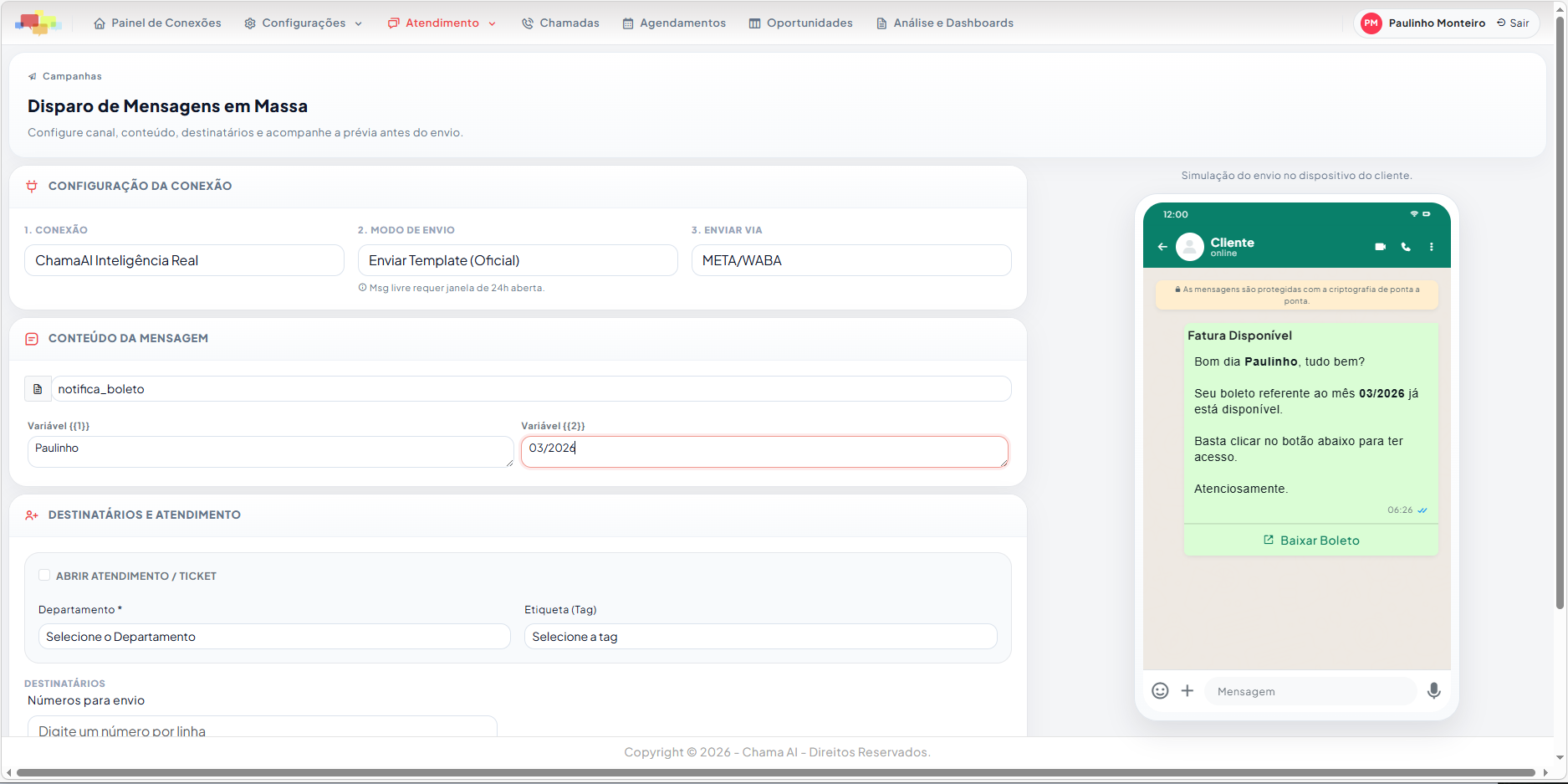The width and height of the screenshot is (1568, 784).
Task: Open Análise e Dashboards
Action: click(944, 23)
